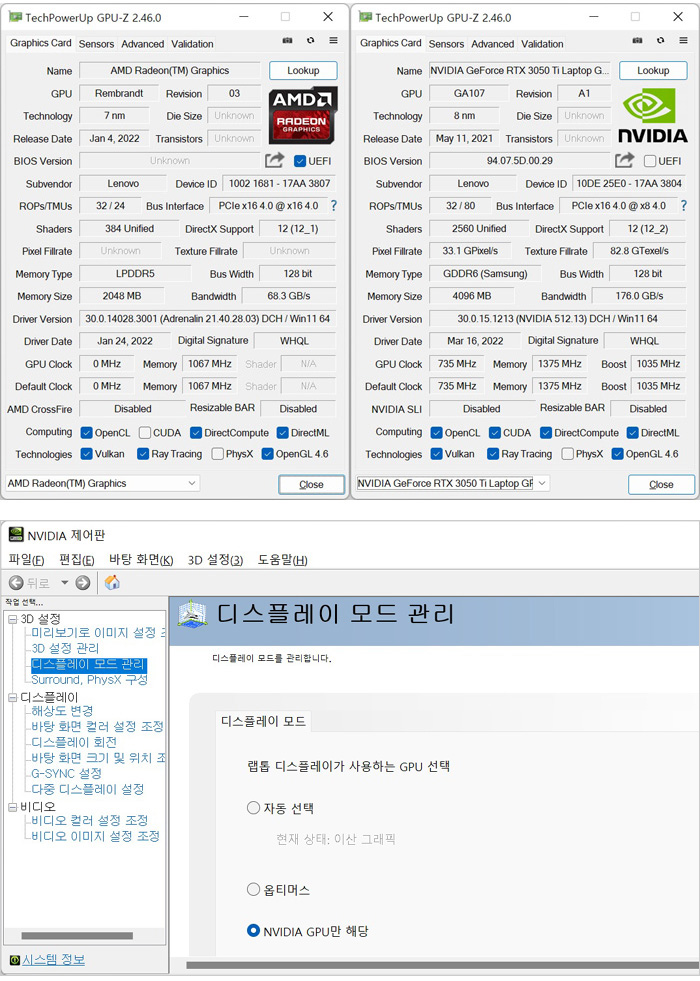
Task: Select NVIDIA GPU만 해당 radio button
Action: 253,930
